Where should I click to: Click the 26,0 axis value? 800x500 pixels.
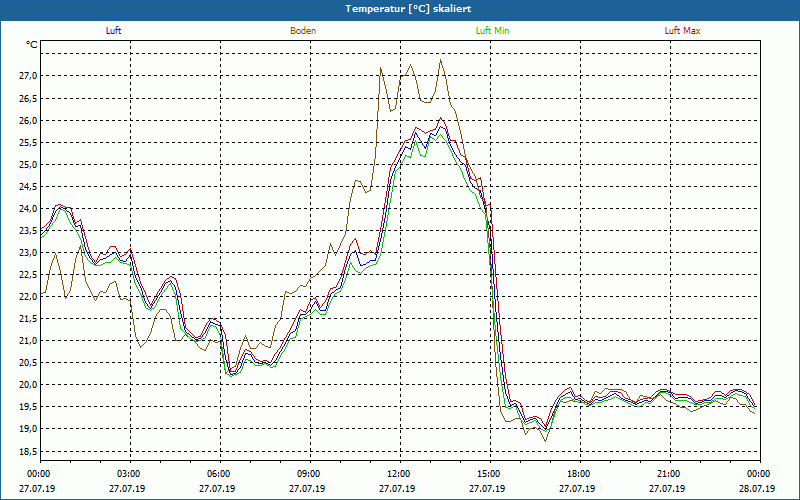pos(28,120)
